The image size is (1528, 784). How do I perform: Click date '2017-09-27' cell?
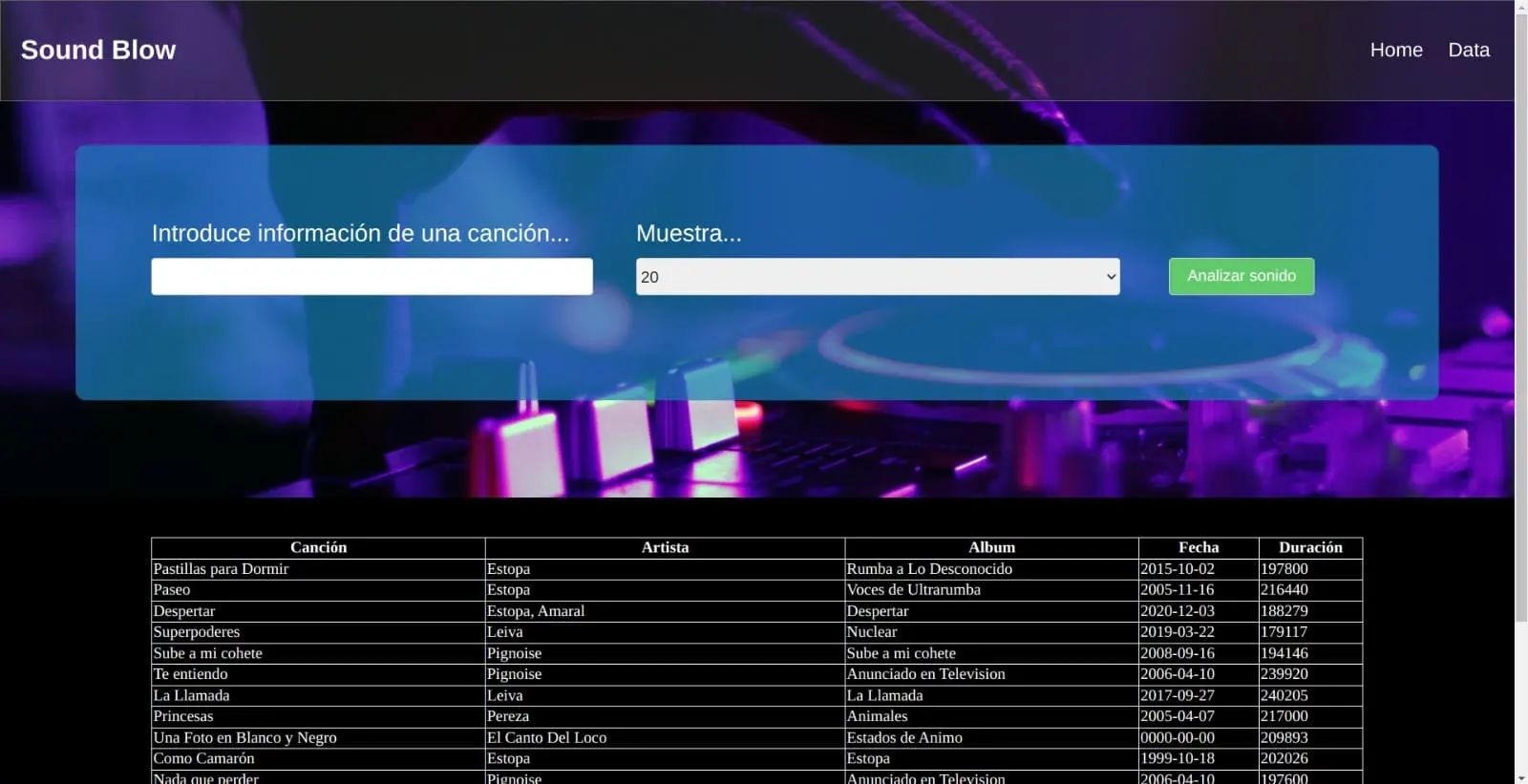click(1199, 695)
